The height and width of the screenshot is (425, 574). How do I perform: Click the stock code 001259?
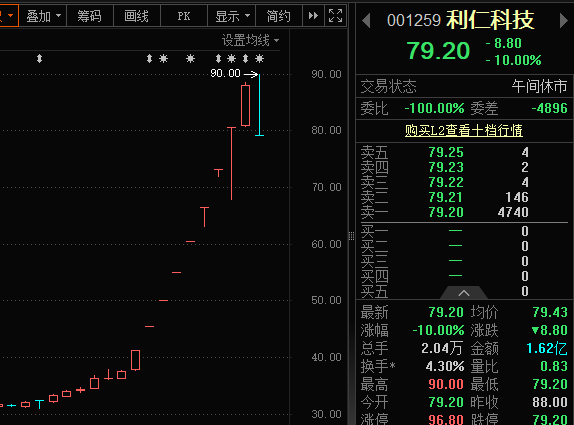[x=414, y=20]
